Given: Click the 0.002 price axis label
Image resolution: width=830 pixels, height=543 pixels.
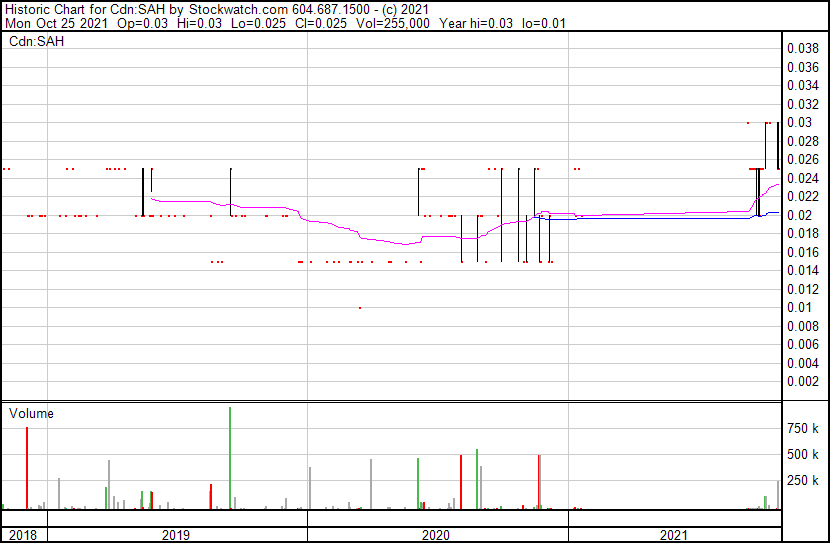Looking at the screenshot, I should (x=802, y=381).
